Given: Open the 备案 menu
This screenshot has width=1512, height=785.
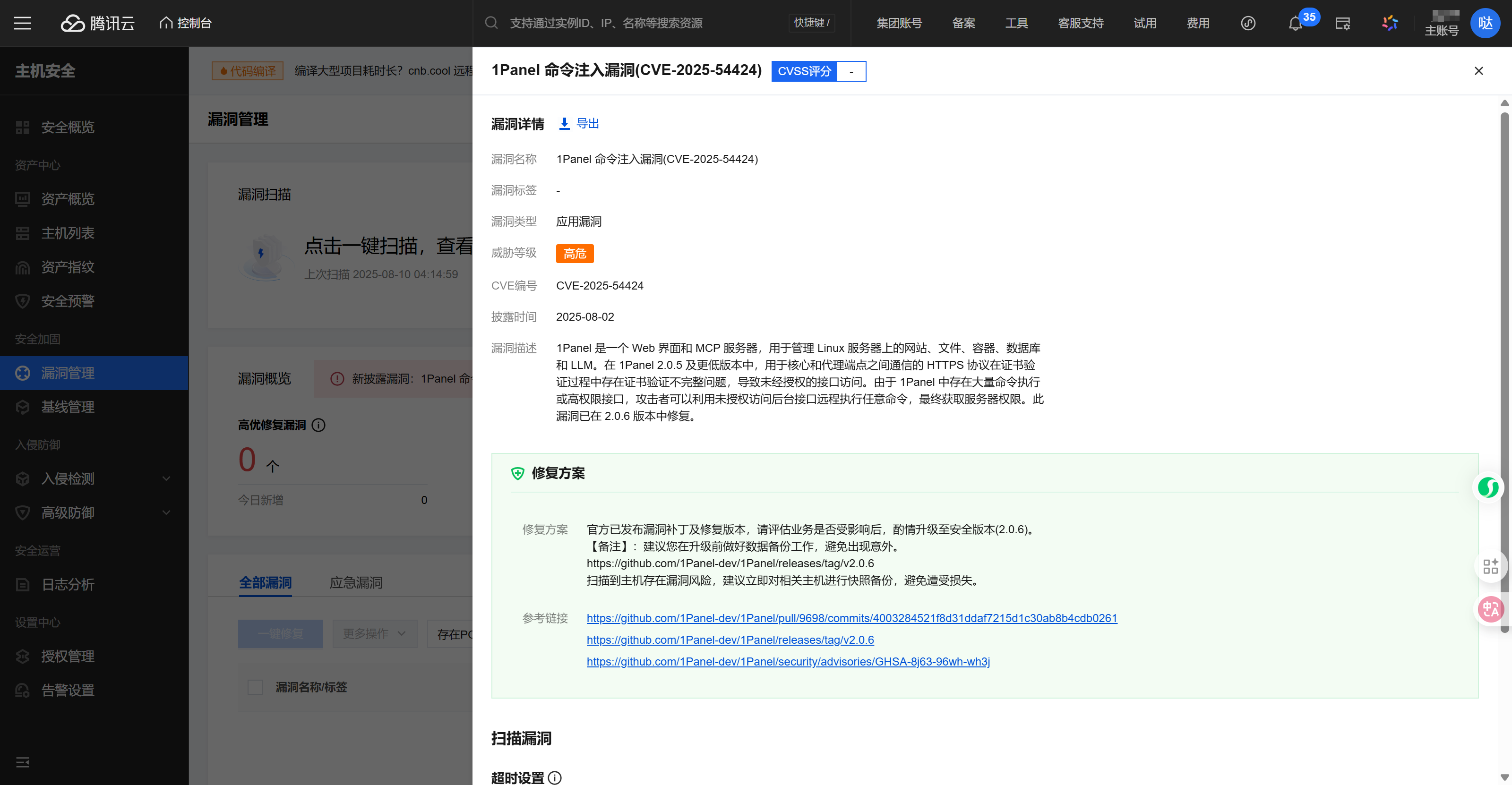Looking at the screenshot, I should tap(963, 23).
